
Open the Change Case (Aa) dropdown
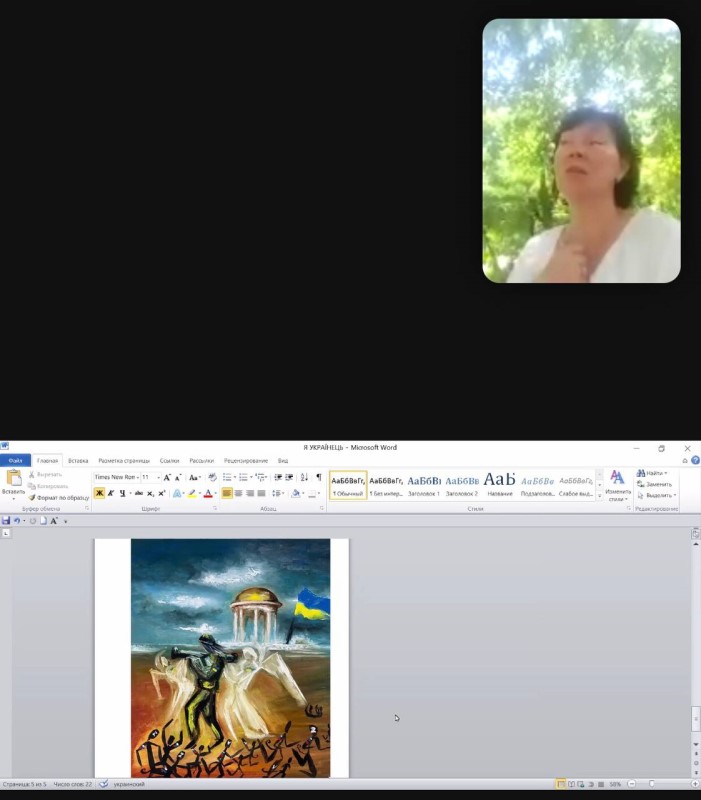(194, 478)
